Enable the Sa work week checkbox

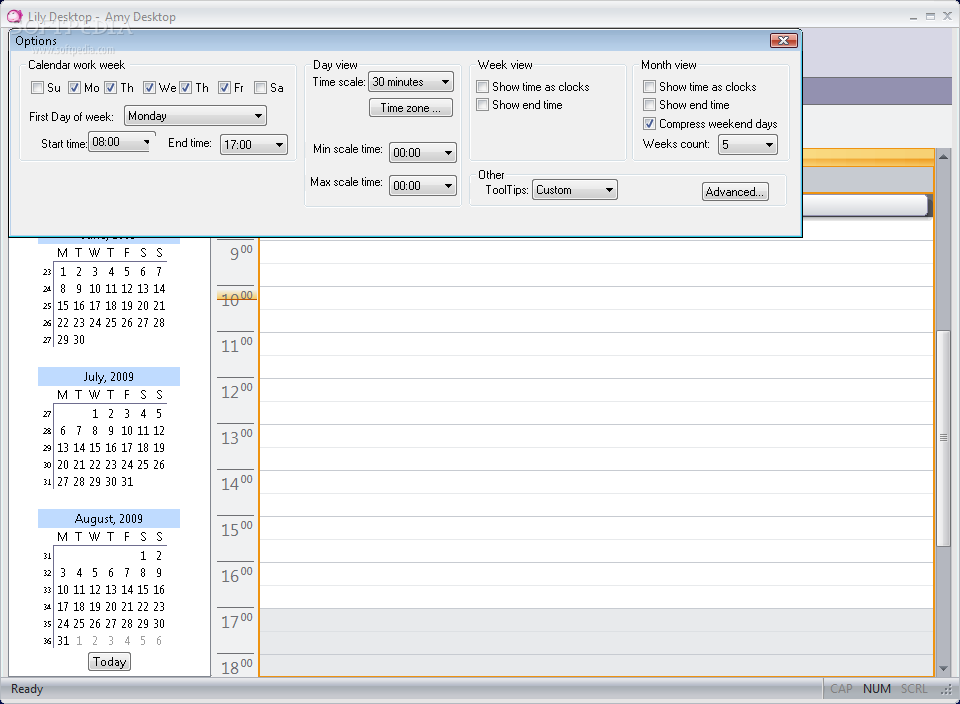[260, 88]
